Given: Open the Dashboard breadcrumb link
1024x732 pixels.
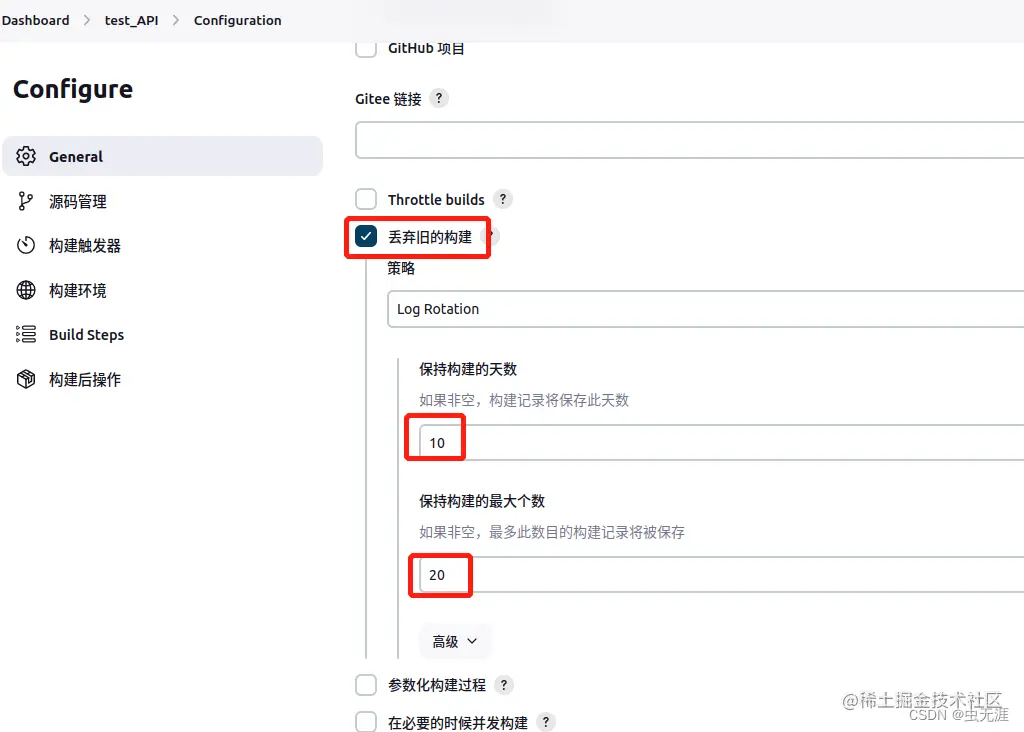Looking at the screenshot, I should point(35,20).
